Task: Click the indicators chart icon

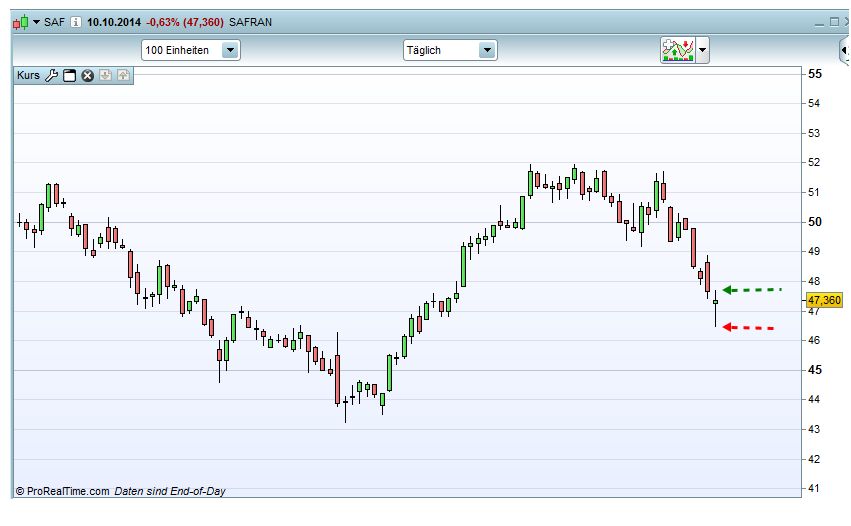Action: coord(677,50)
